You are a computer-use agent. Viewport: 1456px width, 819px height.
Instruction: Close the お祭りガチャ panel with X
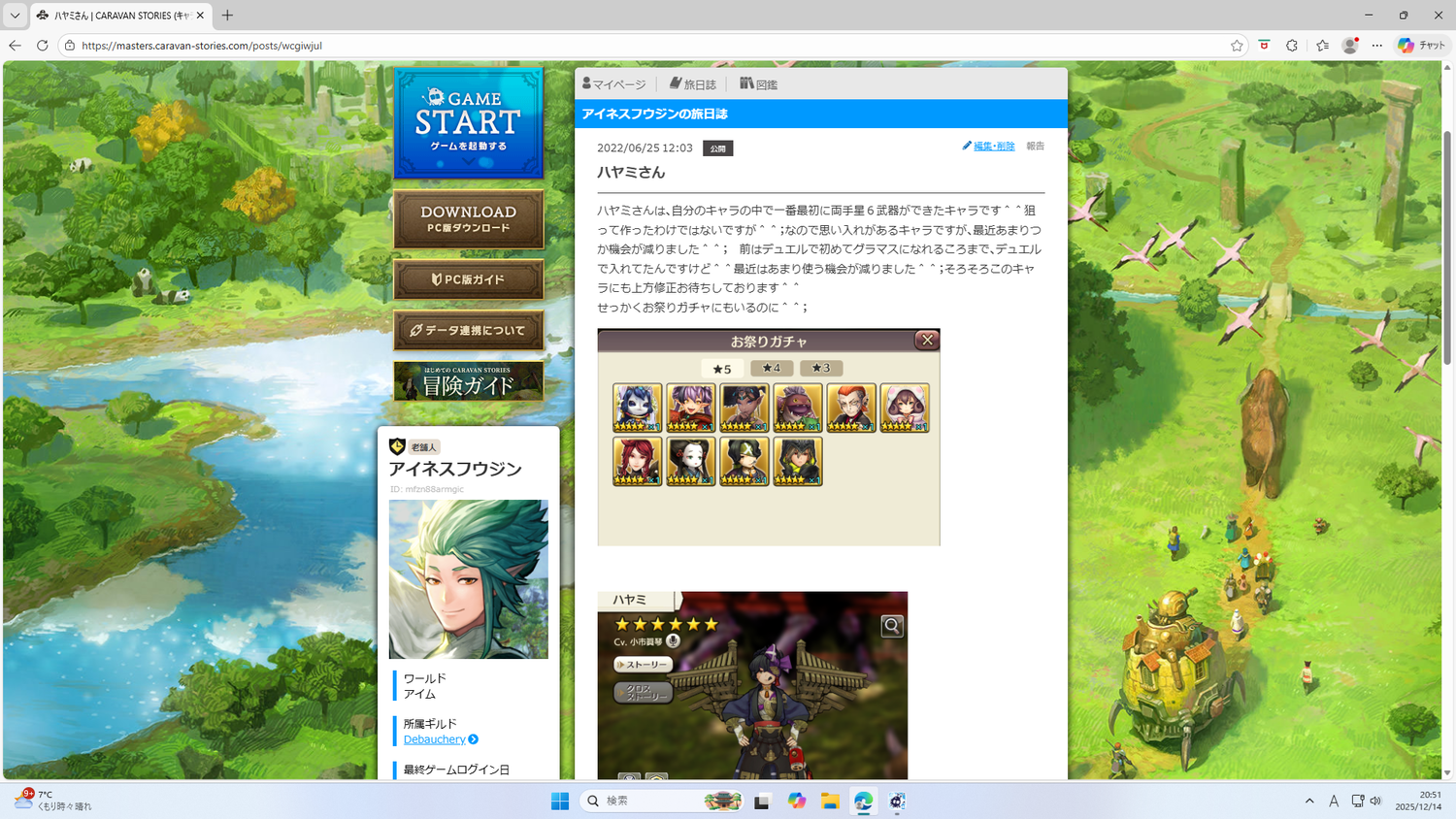tap(927, 340)
